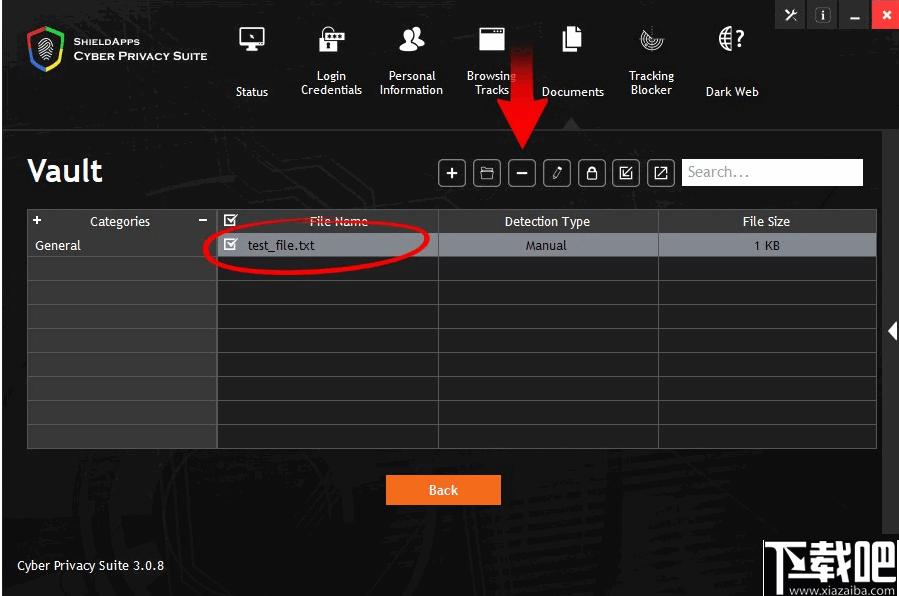Remove category with minus in Categories header
Image resolution: width=899 pixels, height=596 pixels.
click(202, 220)
